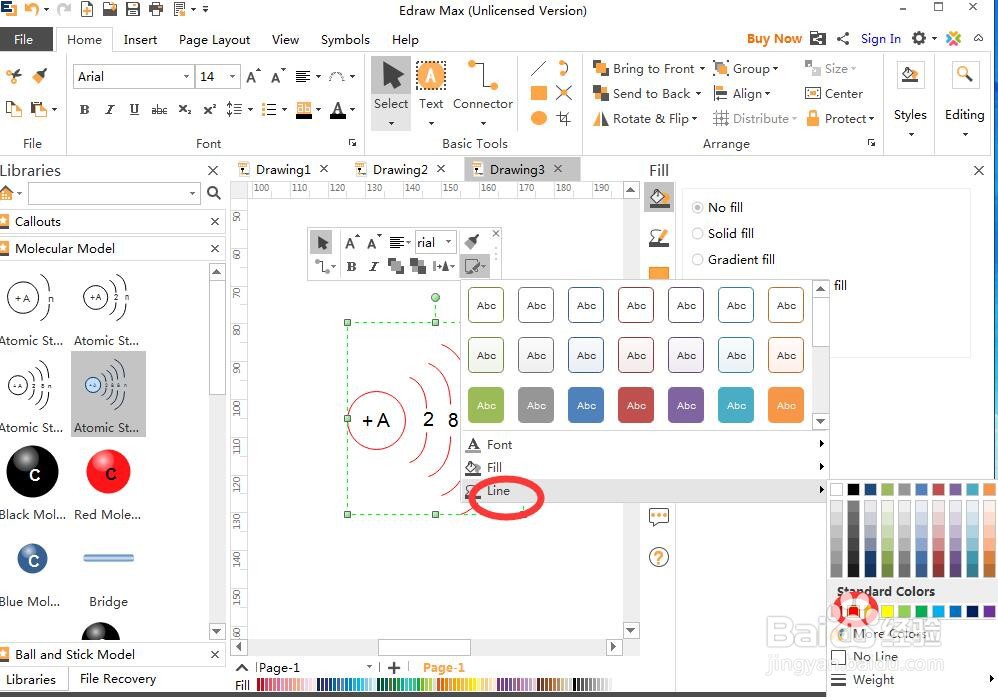Click the Print icon in quick access
Screen dimensions: 998x697
(155, 9)
